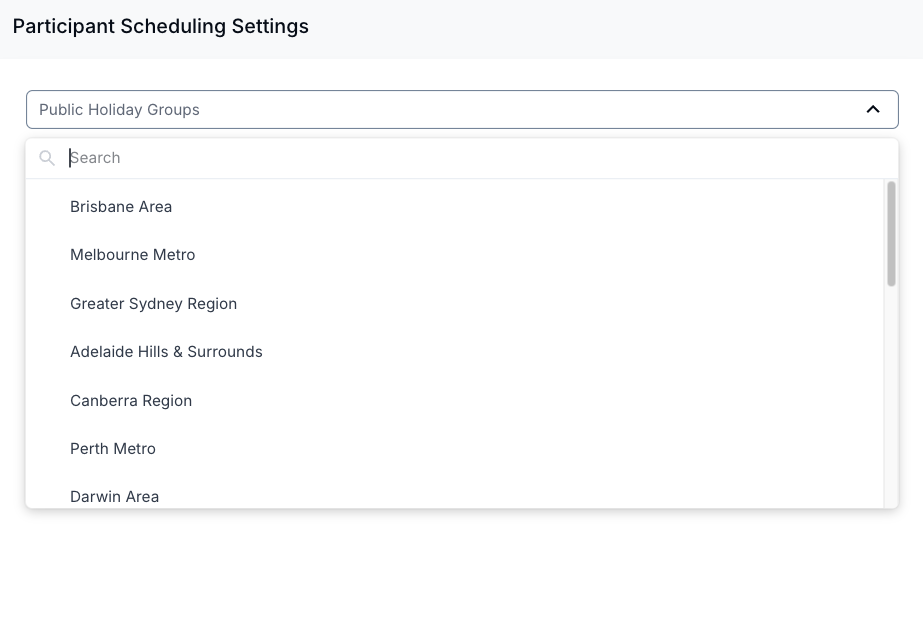
Task: Click the blank area below the options list
Action: (462, 568)
